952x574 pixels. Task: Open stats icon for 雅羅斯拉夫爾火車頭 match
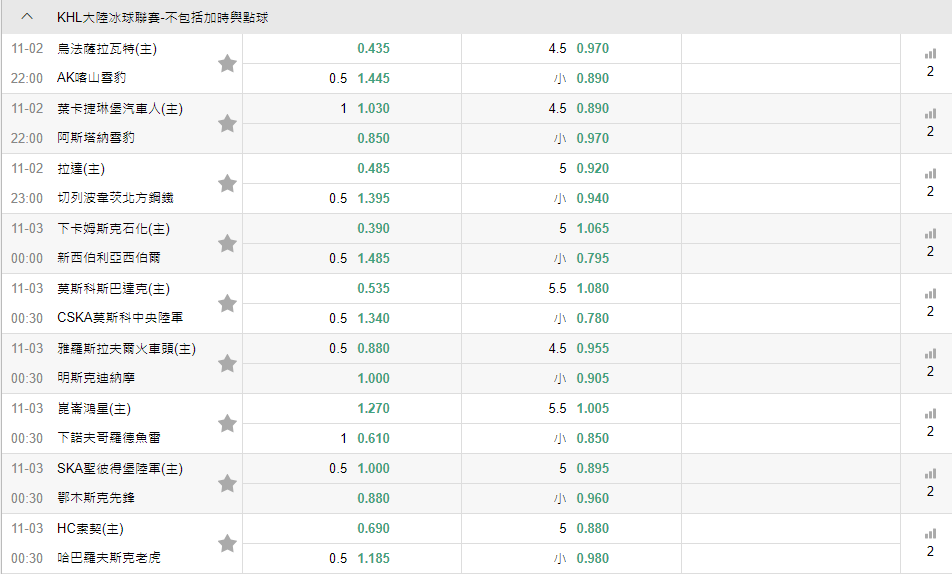click(930, 354)
